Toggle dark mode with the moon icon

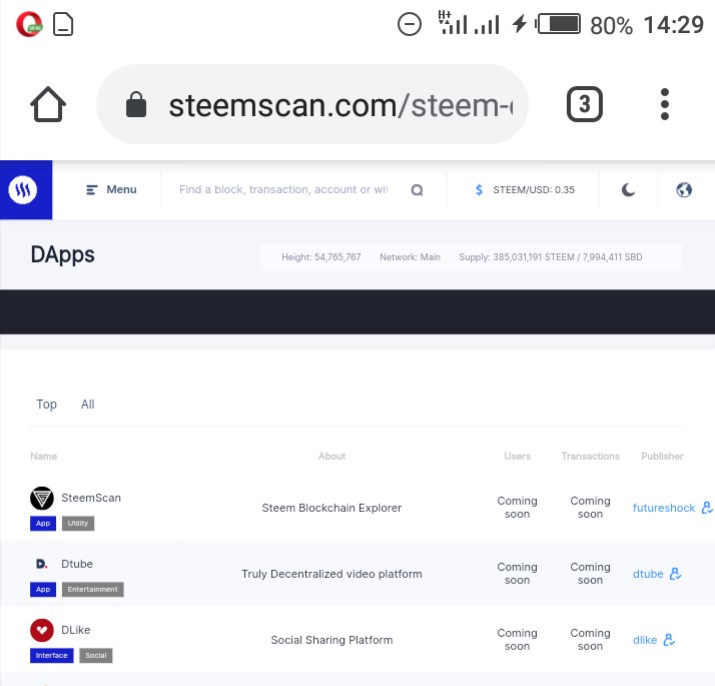click(x=628, y=190)
